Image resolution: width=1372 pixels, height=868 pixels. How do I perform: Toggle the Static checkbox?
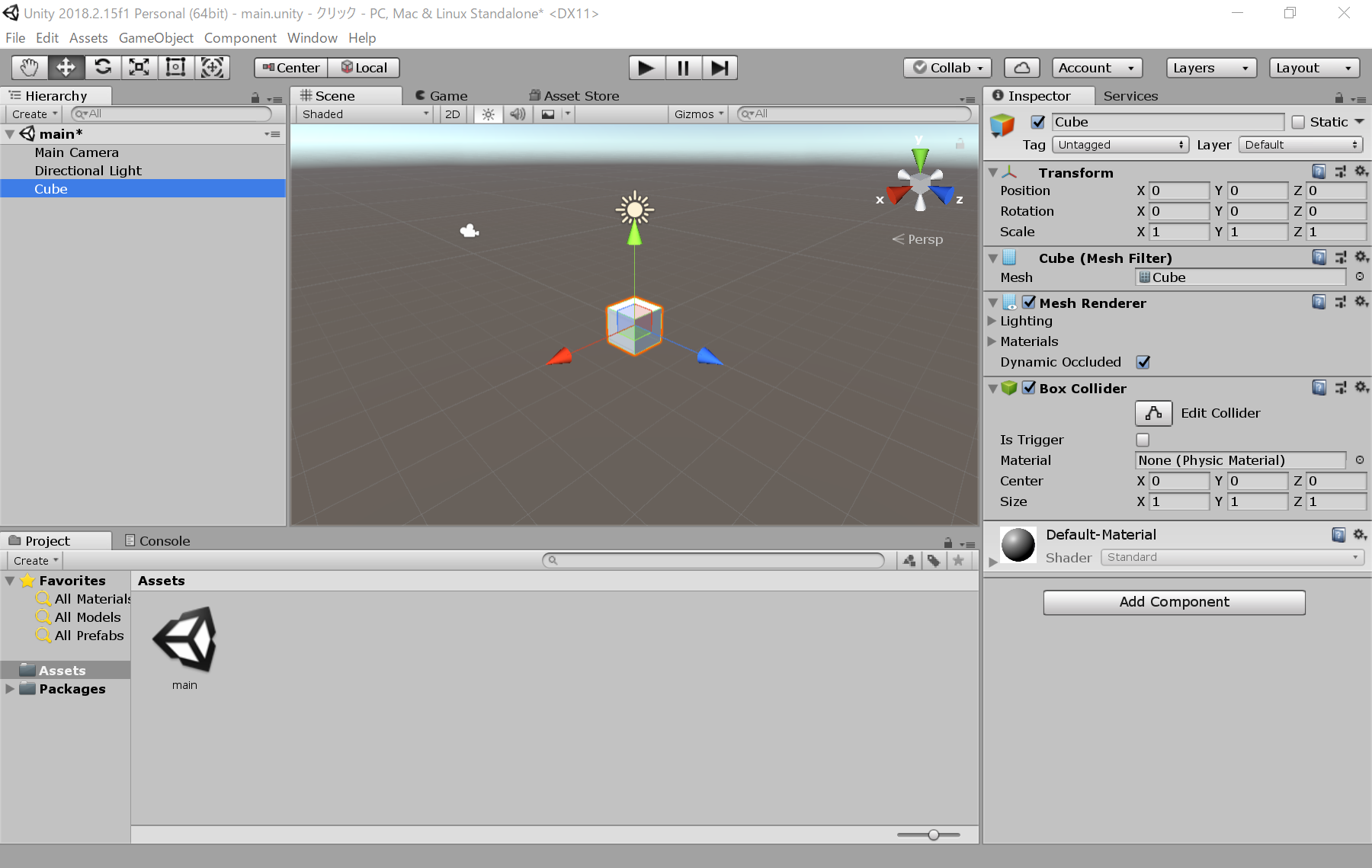1298,122
